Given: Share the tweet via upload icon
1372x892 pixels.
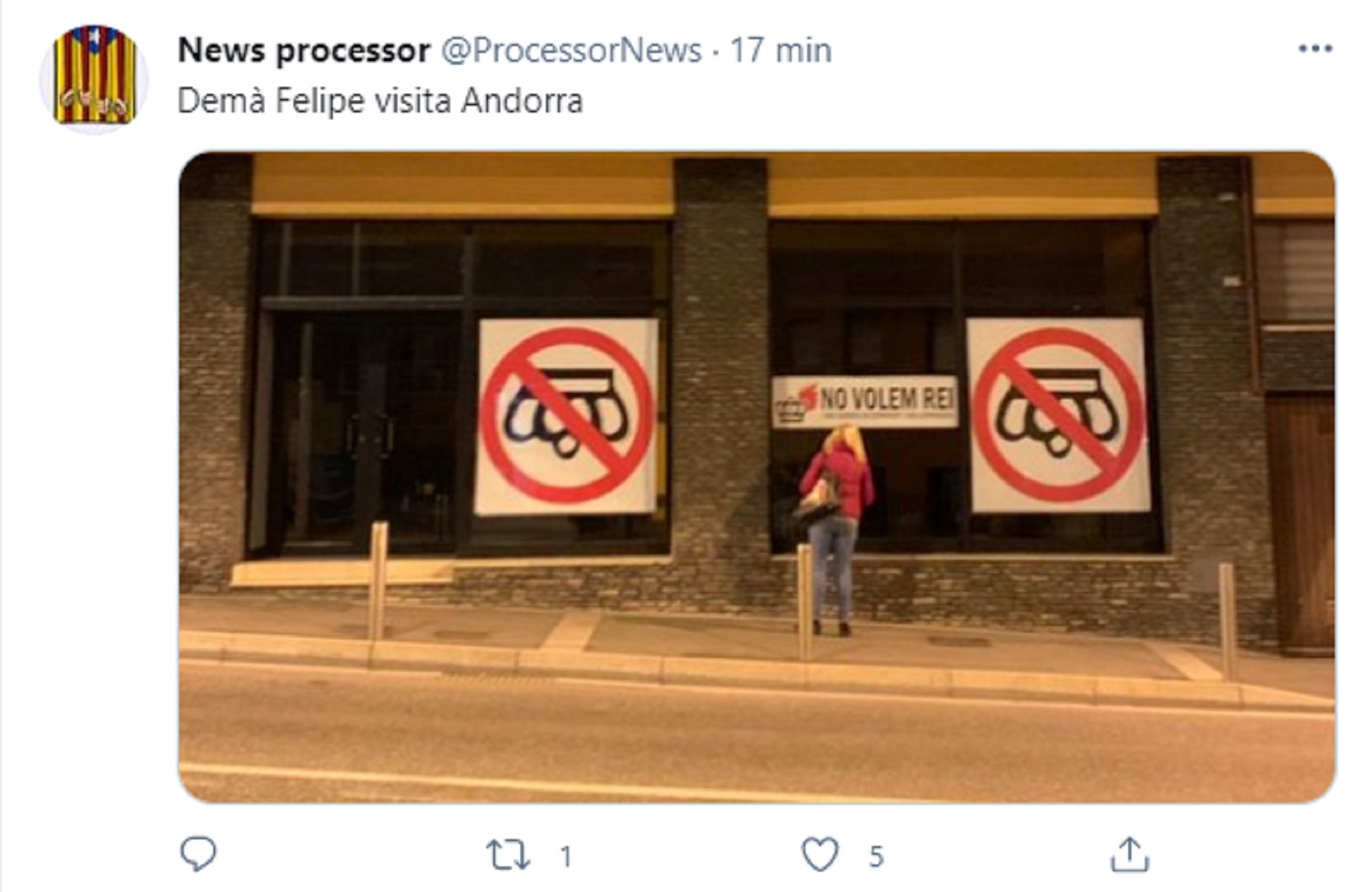Looking at the screenshot, I should [1129, 854].
